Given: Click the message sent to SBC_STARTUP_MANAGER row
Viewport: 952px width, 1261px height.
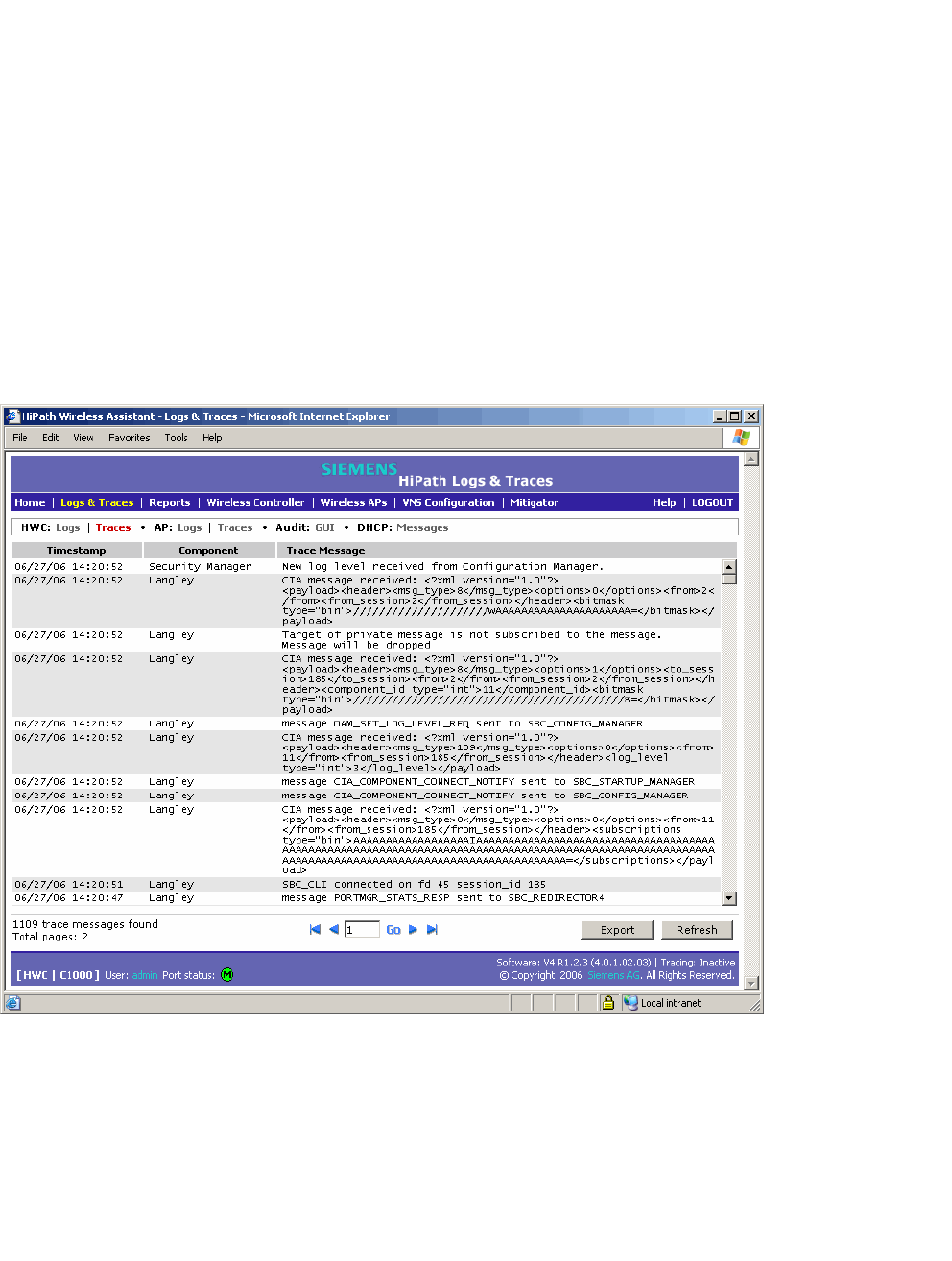Looking at the screenshot, I should coord(488,782).
